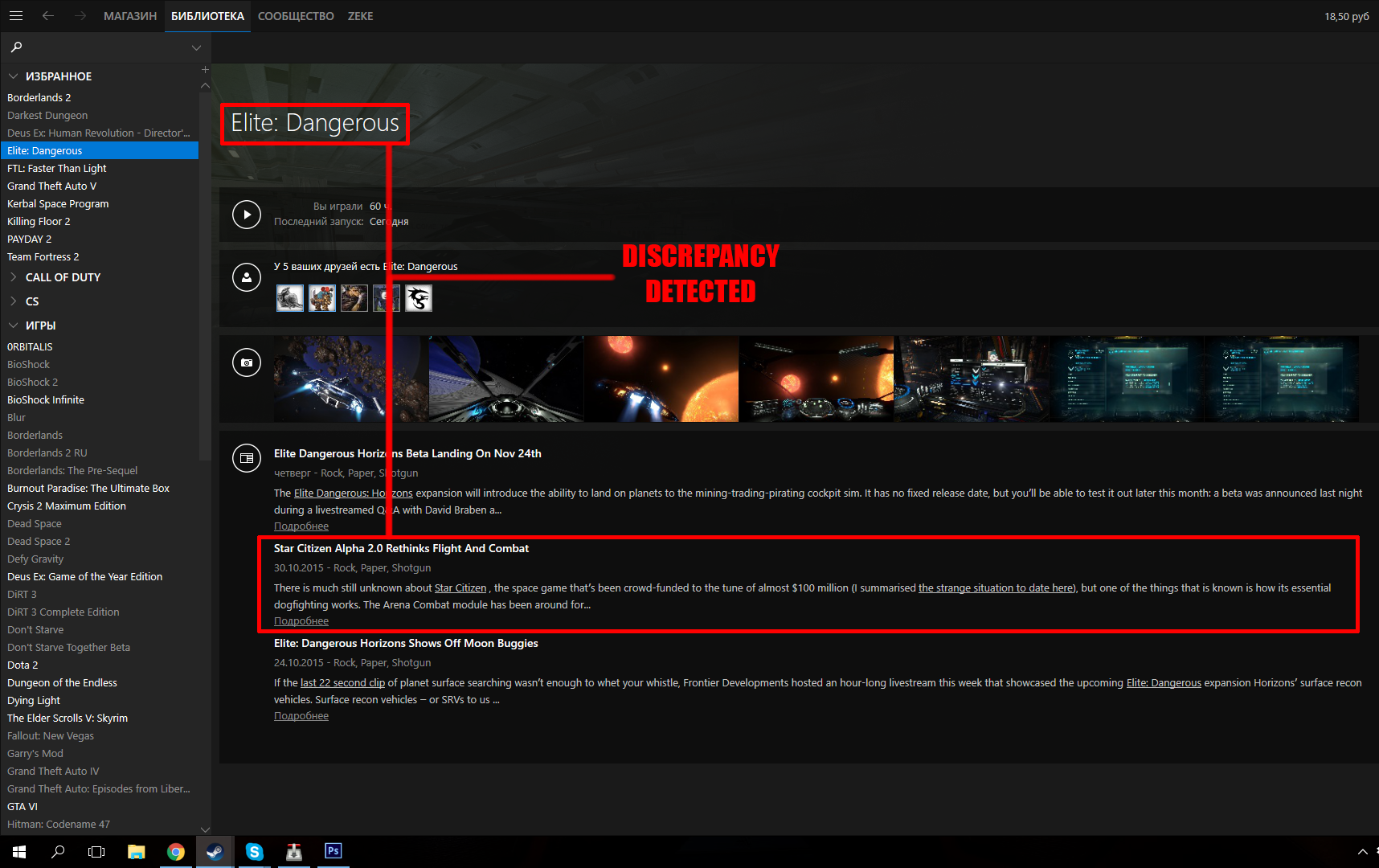Open the ZEKE profile tab
This screenshot has height=868, width=1379.
(x=360, y=16)
